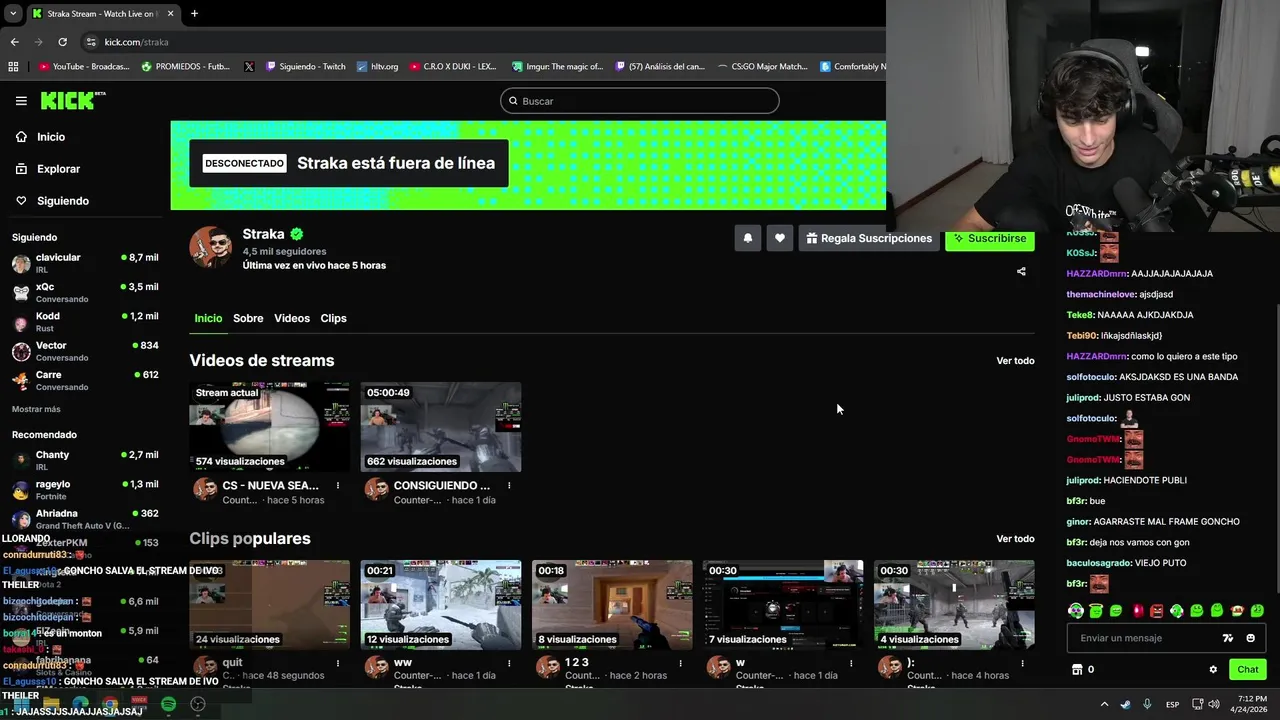Screen dimensions: 1280x720
Task: Click Straka verified badge
Action: [x=297, y=234]
